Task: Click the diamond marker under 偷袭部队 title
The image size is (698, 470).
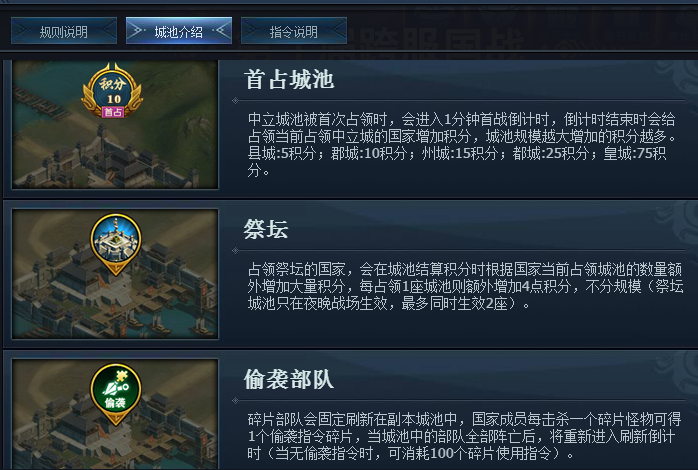Action: click(235, 401)
